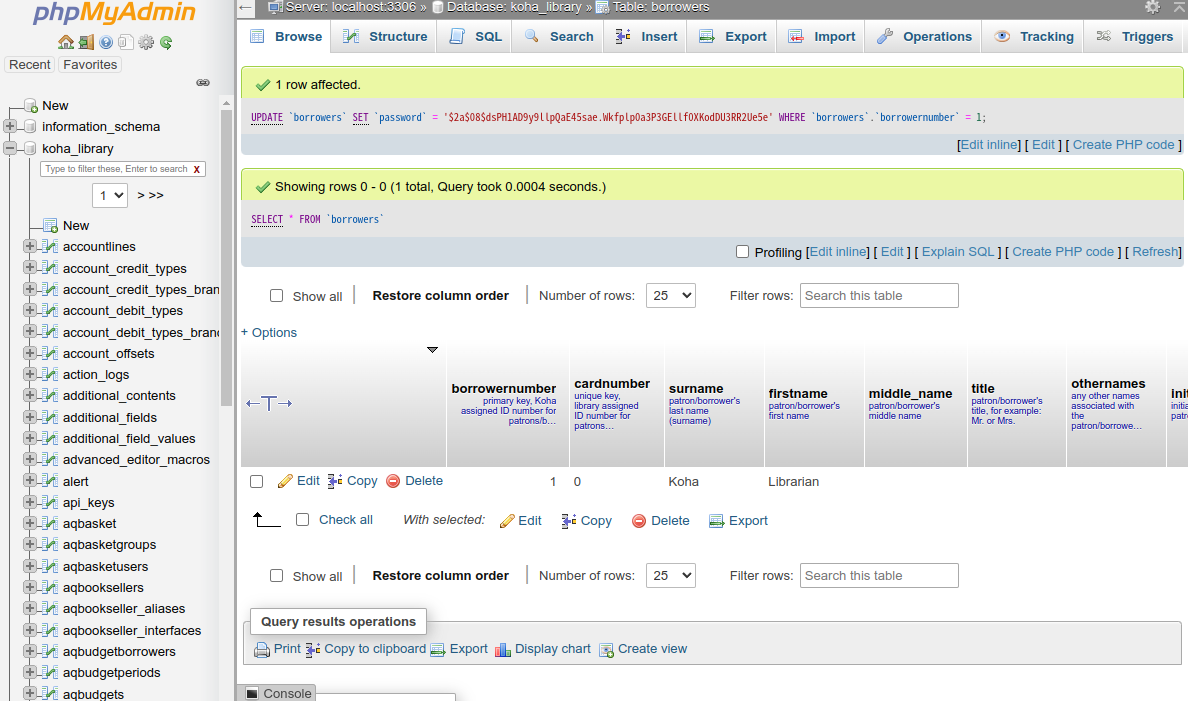Click the With selected Edit pencil icon
This screenshot has width=1188, height=701.
tap(508, 521)
